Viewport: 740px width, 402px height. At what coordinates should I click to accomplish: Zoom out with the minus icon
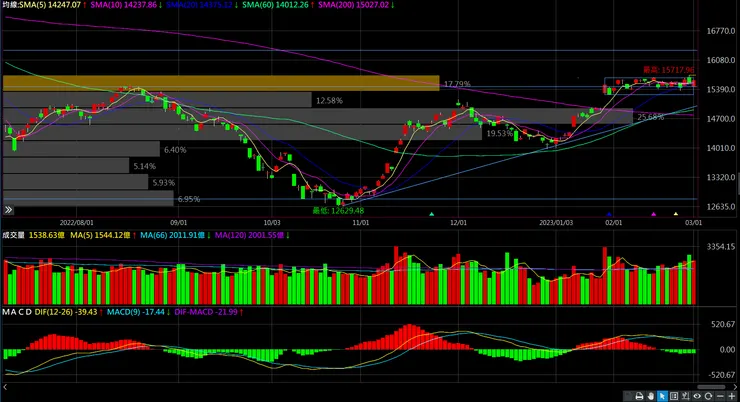(720, 396)
